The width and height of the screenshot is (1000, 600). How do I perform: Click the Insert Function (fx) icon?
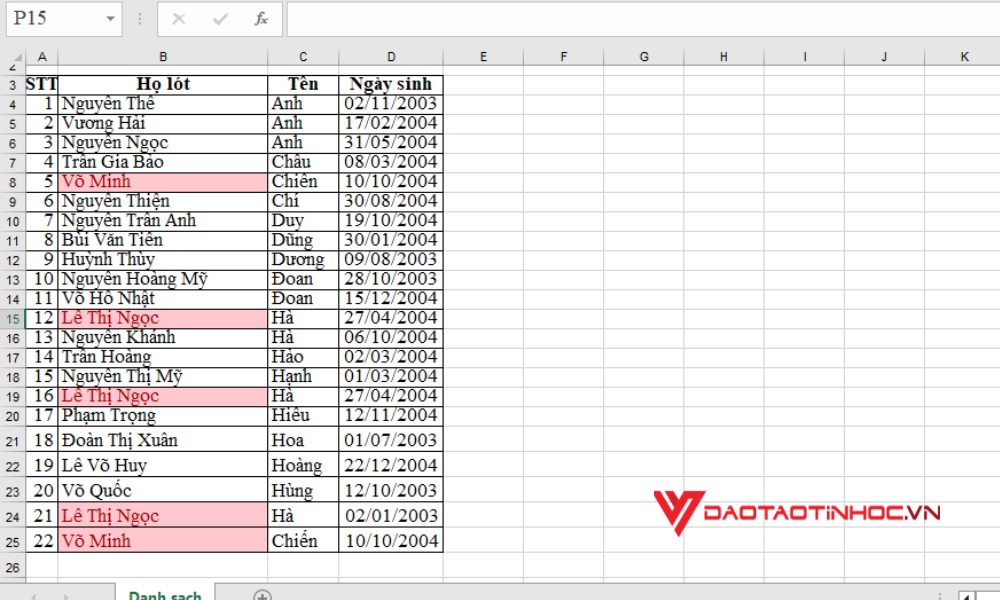(260, 19)
